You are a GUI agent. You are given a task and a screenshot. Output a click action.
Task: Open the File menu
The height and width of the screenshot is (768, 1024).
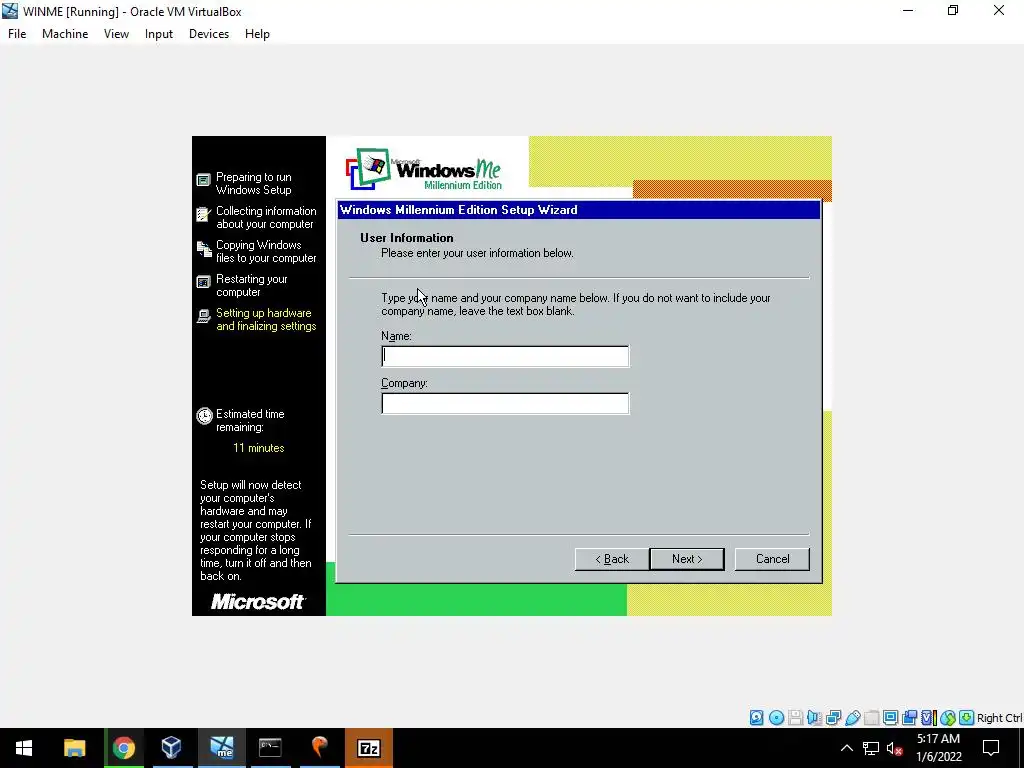17,34
